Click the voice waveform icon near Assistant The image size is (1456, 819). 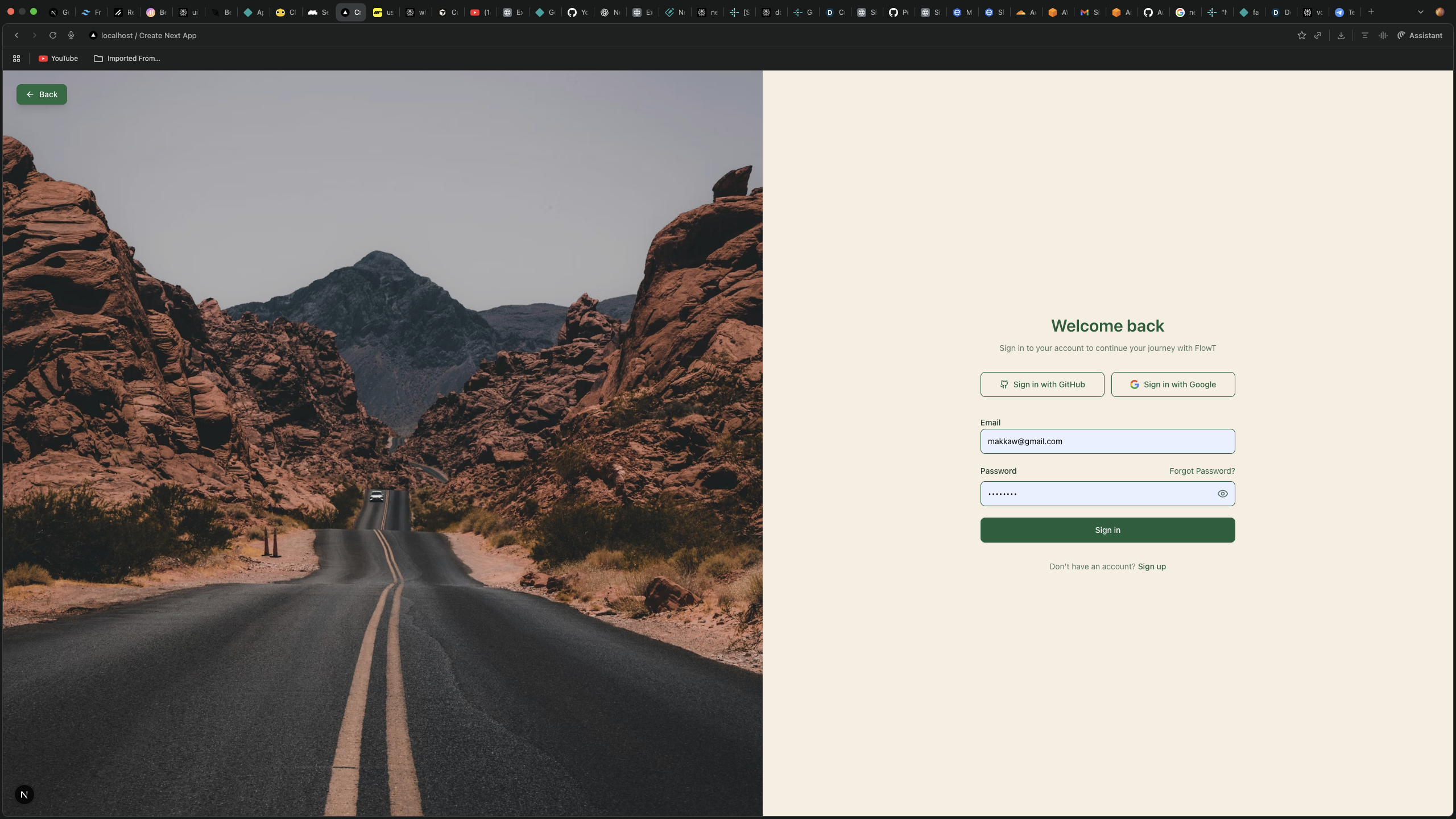click(1383, 35)
